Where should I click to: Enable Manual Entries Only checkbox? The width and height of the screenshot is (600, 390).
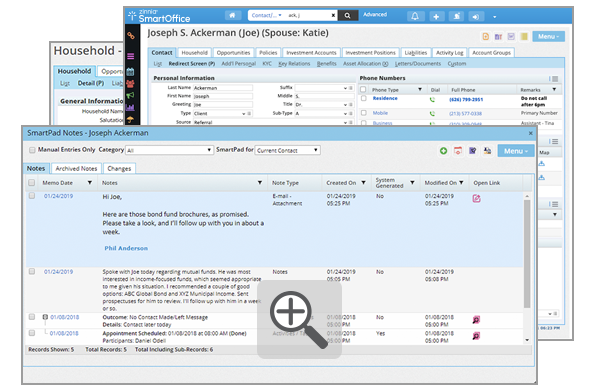click(x=33, y=150)
